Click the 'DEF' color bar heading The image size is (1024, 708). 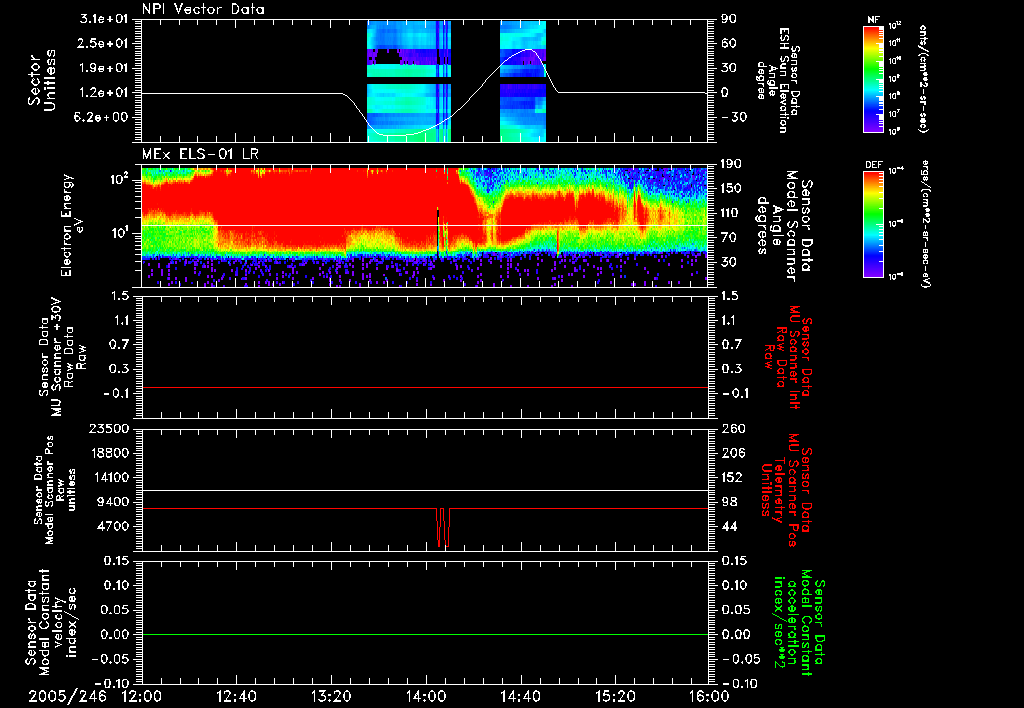tap(873, 165)
